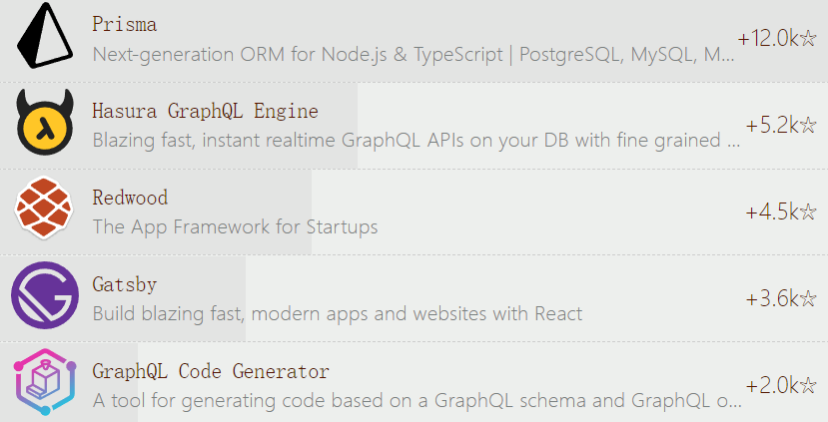Click the Hasura horned lambda logo

(44, 124)
